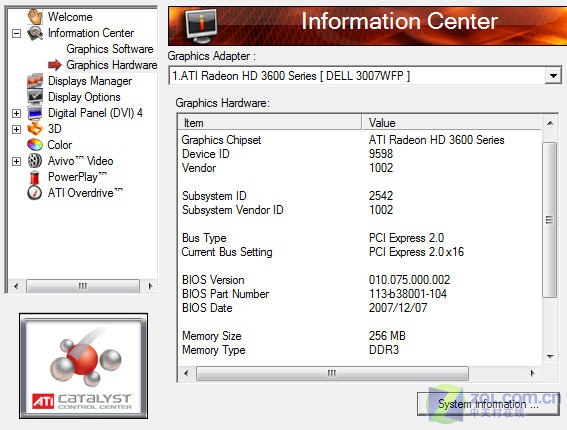Expand the Avivo Video tree node
The image size is (567, 430).
pyautogui.click(x=16, y=161)
